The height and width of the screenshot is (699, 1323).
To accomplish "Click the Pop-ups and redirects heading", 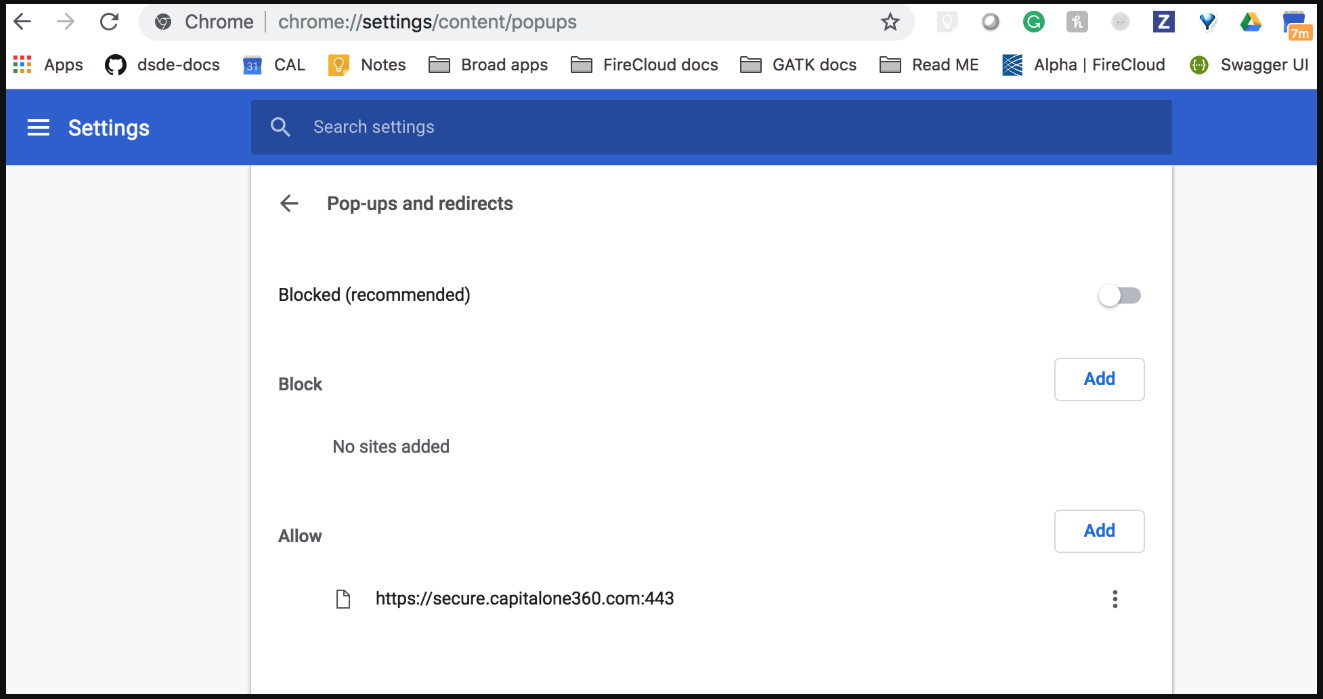I will tap(420, 204).
